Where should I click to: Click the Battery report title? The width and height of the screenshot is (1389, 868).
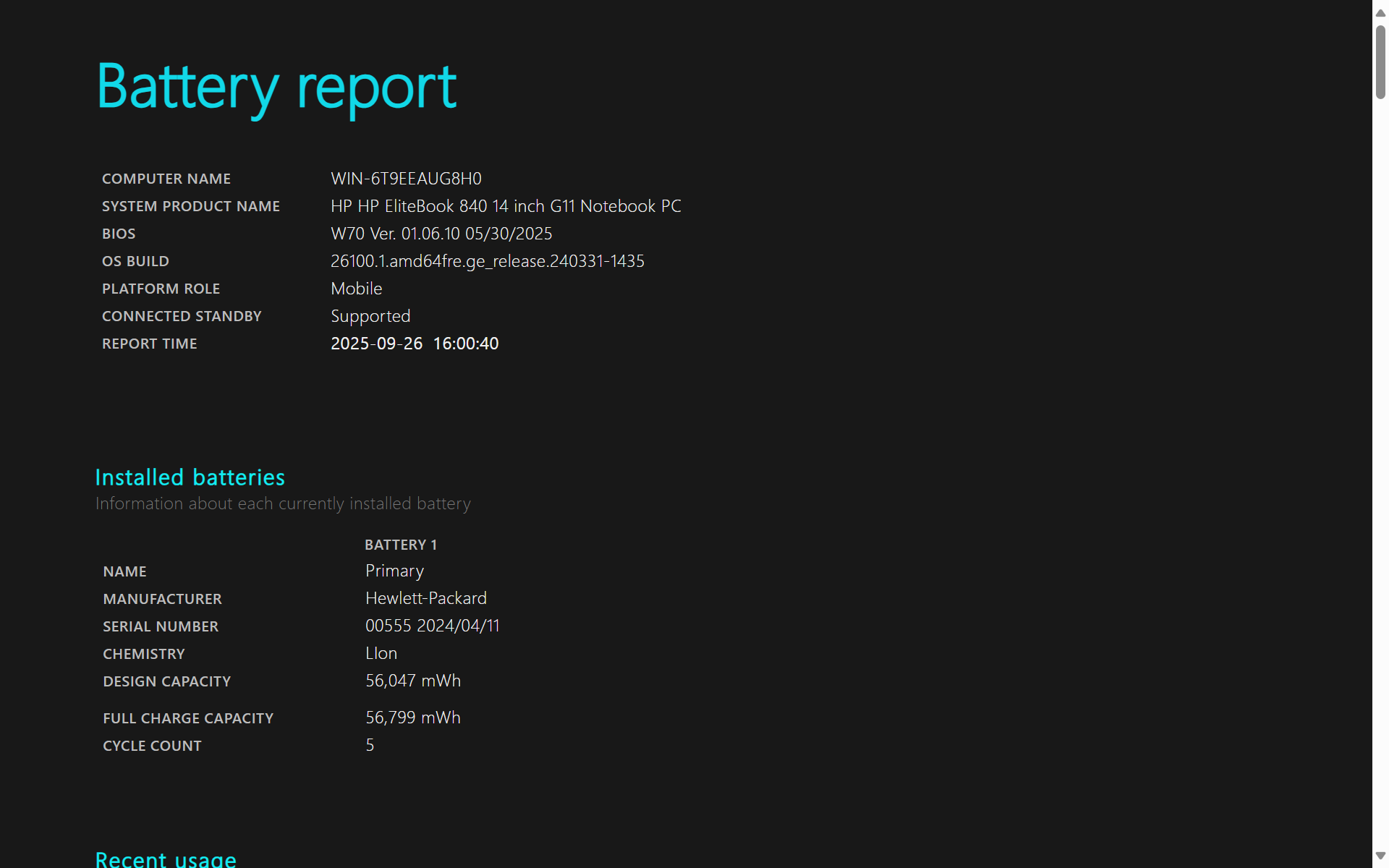pos(276,88)
